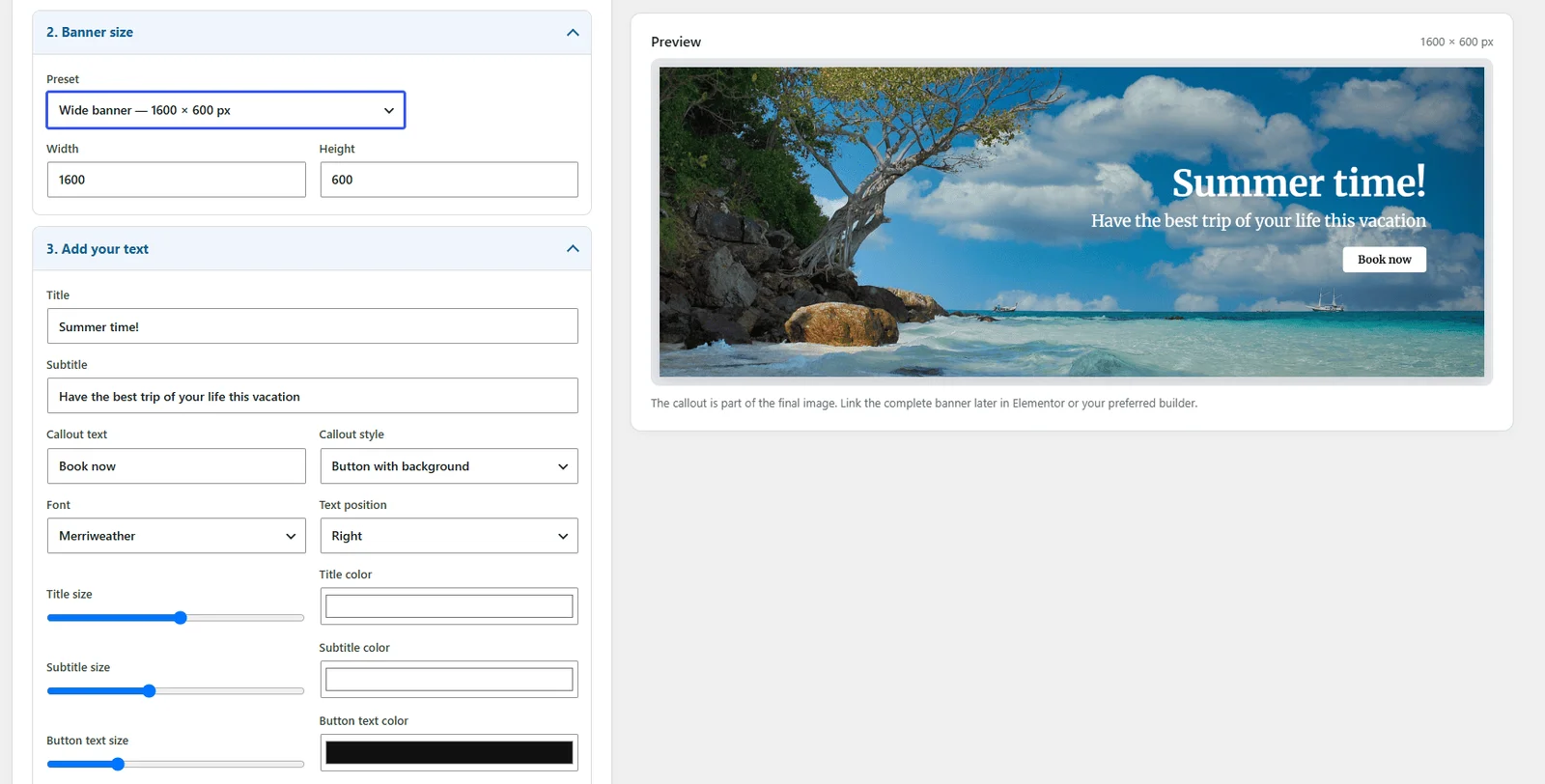Collapse the Add your text section chevron
The height and width of the screenshot is (784, 1545).
tap(573, 249)
